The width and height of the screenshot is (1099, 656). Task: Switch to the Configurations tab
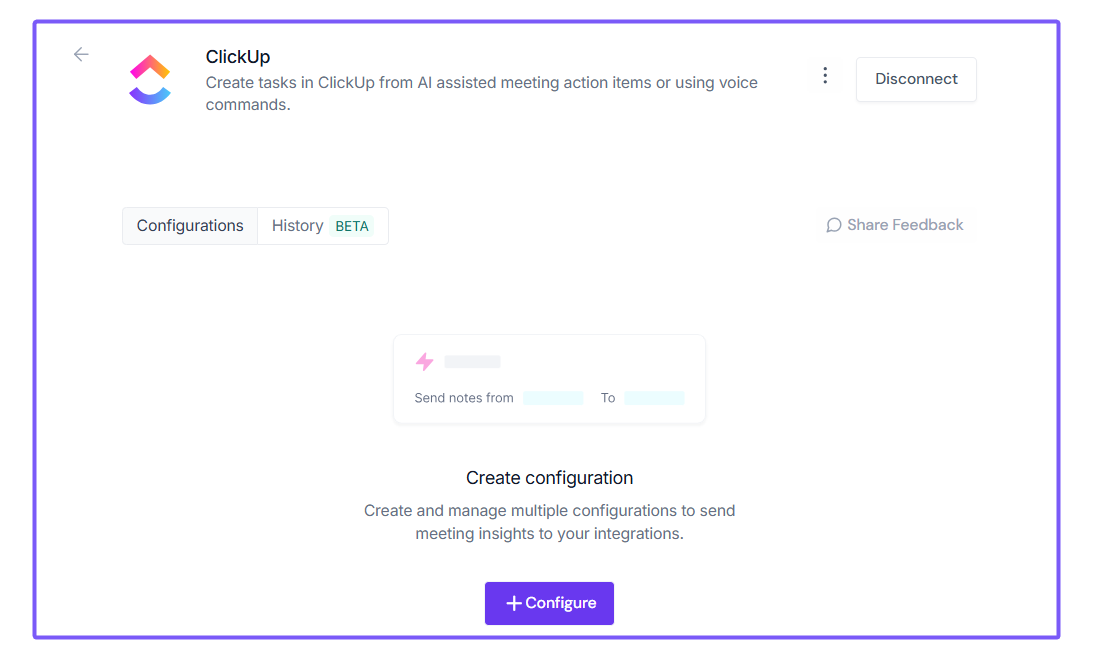pyautogui.click(x=190, y=226)
